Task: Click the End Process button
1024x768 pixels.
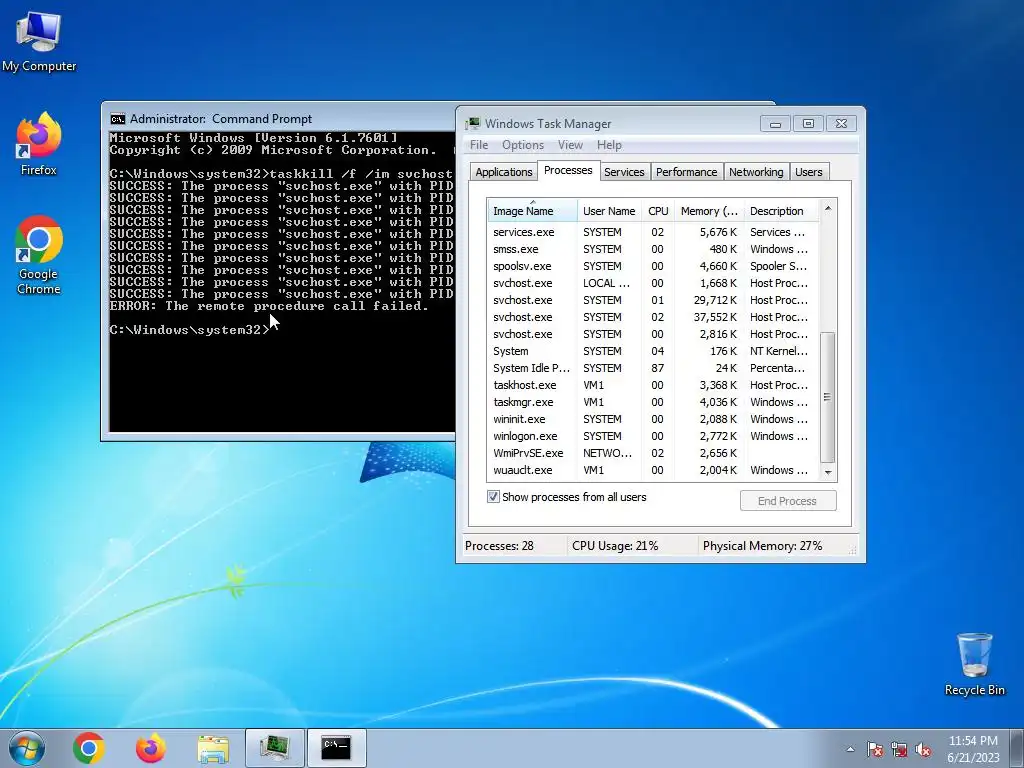Action: tap(788, 501)
